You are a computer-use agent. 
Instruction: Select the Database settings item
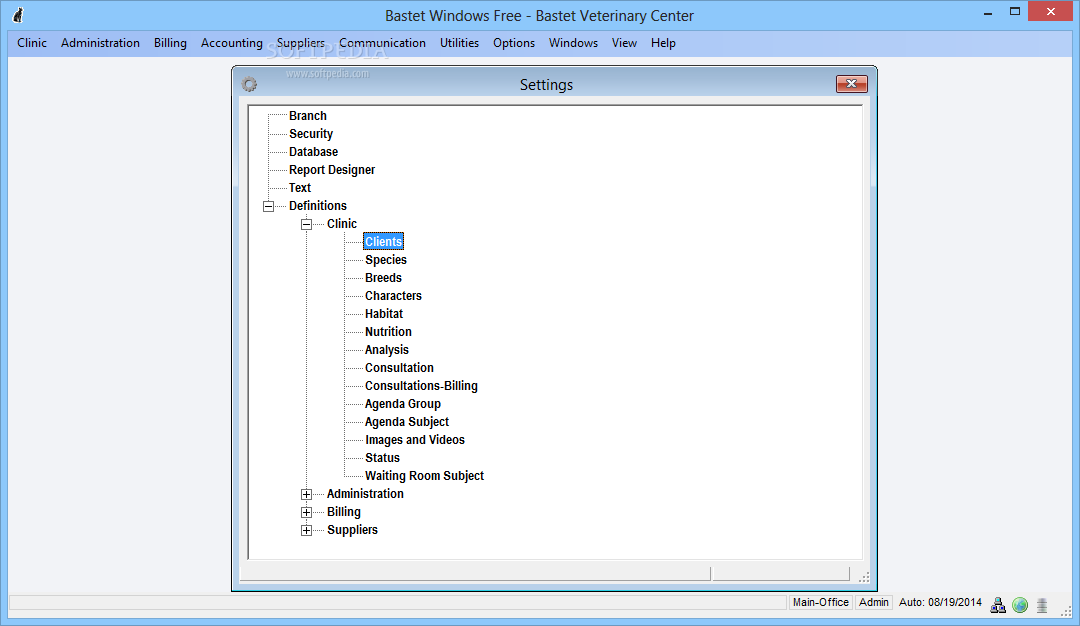pyautogui.click(x=313, y=152)
